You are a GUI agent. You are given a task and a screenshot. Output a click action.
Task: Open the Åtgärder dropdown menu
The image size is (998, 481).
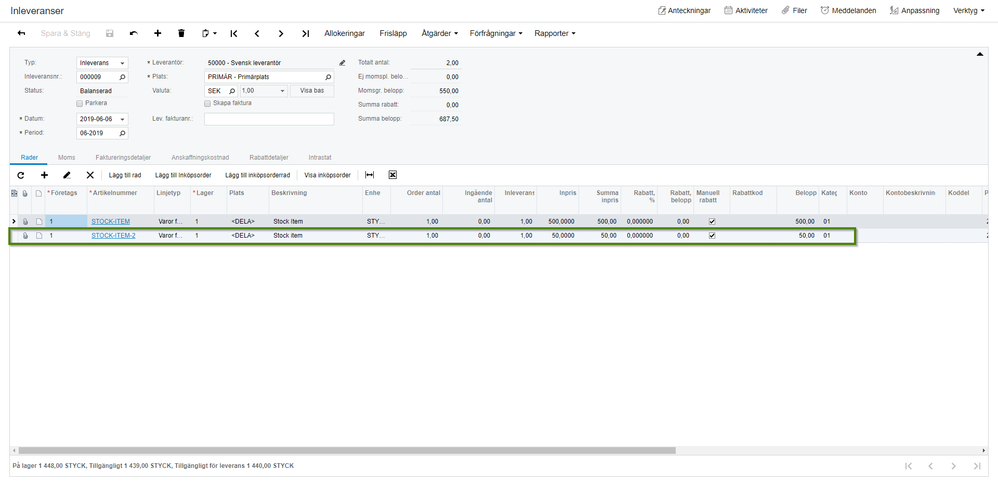pyautogui.click(x=440, y=33)
